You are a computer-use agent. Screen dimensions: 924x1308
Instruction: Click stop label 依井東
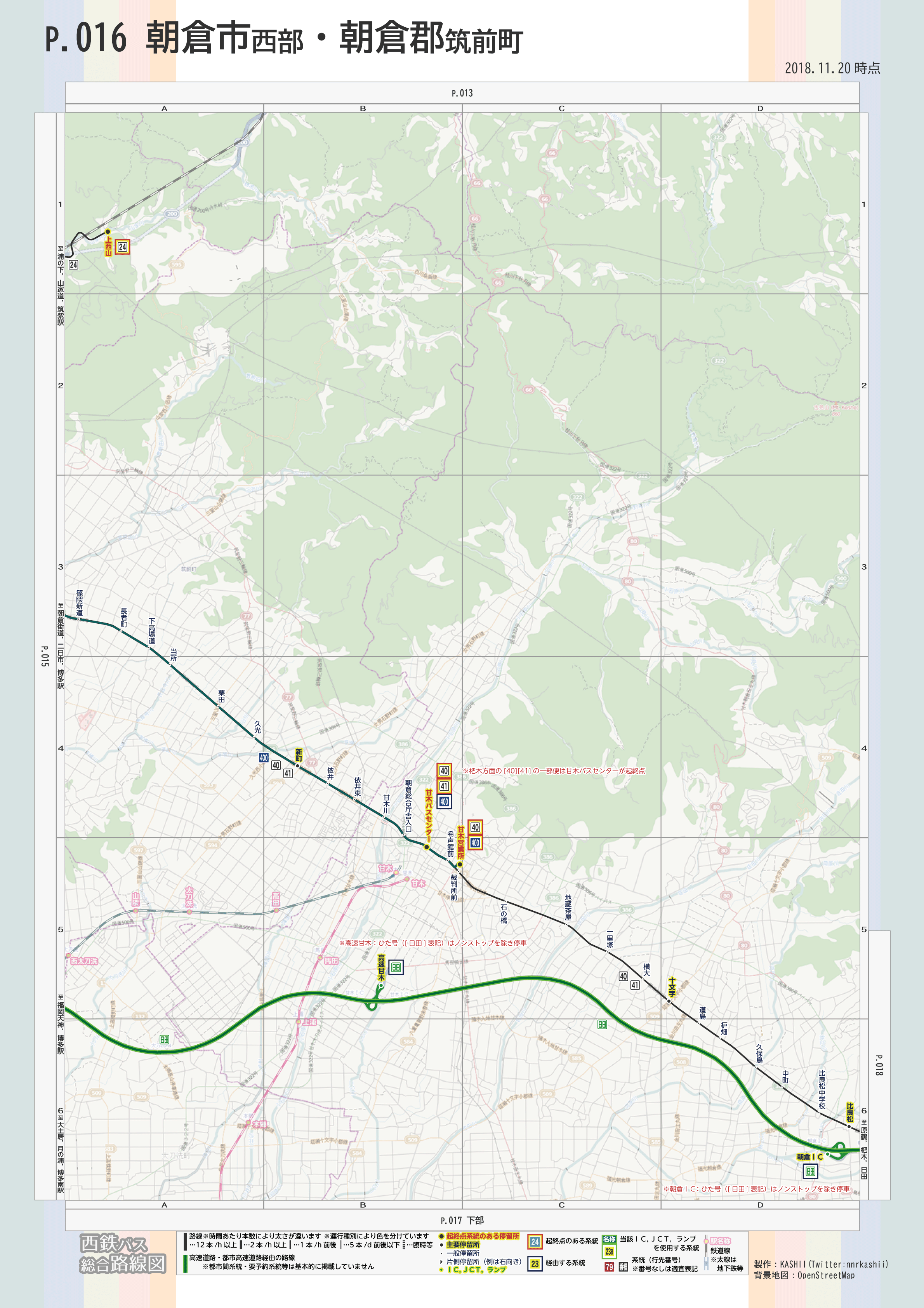(x=357, y=787)
